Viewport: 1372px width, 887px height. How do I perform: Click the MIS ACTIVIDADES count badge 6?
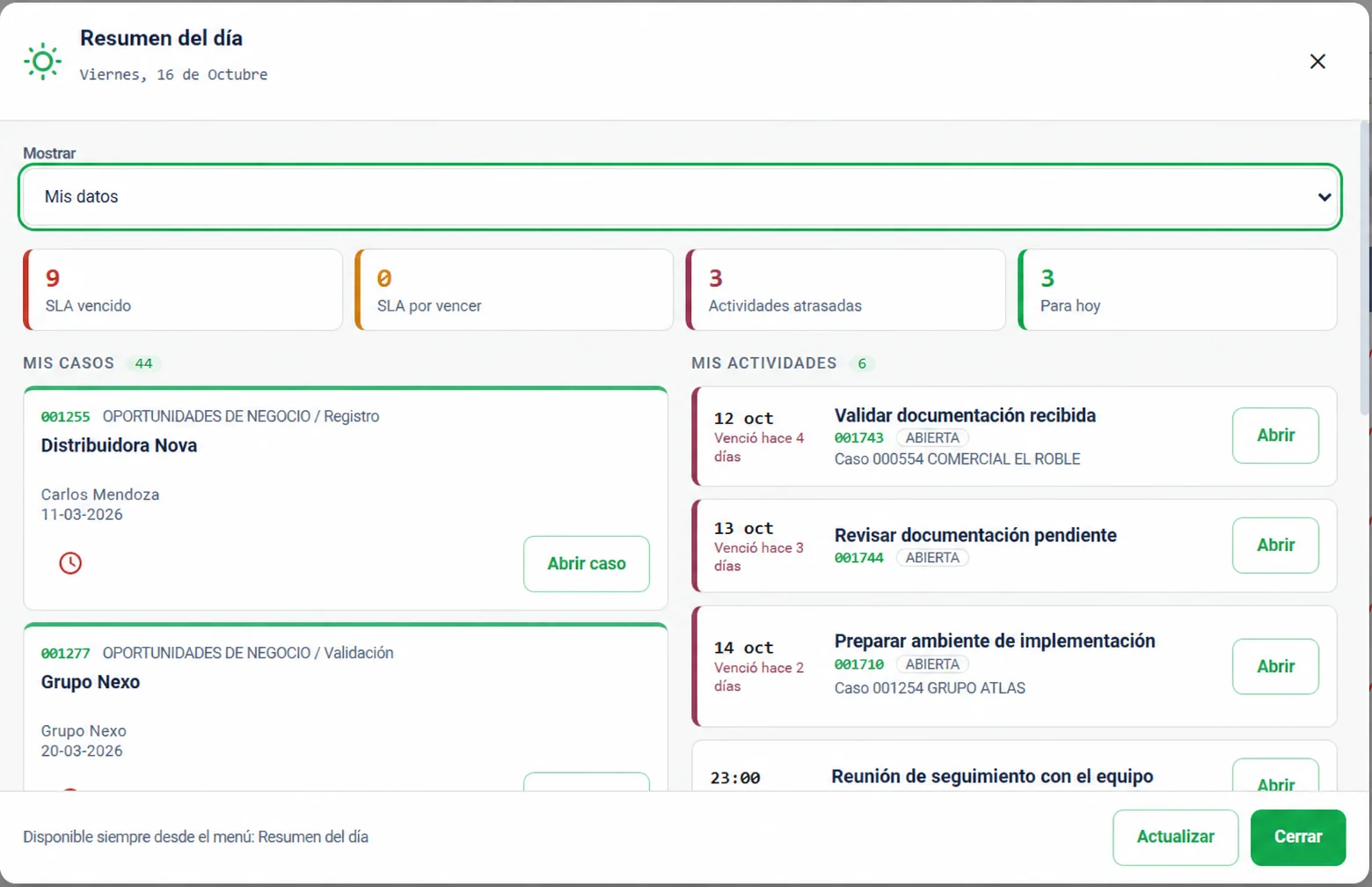tap(862, 363)
